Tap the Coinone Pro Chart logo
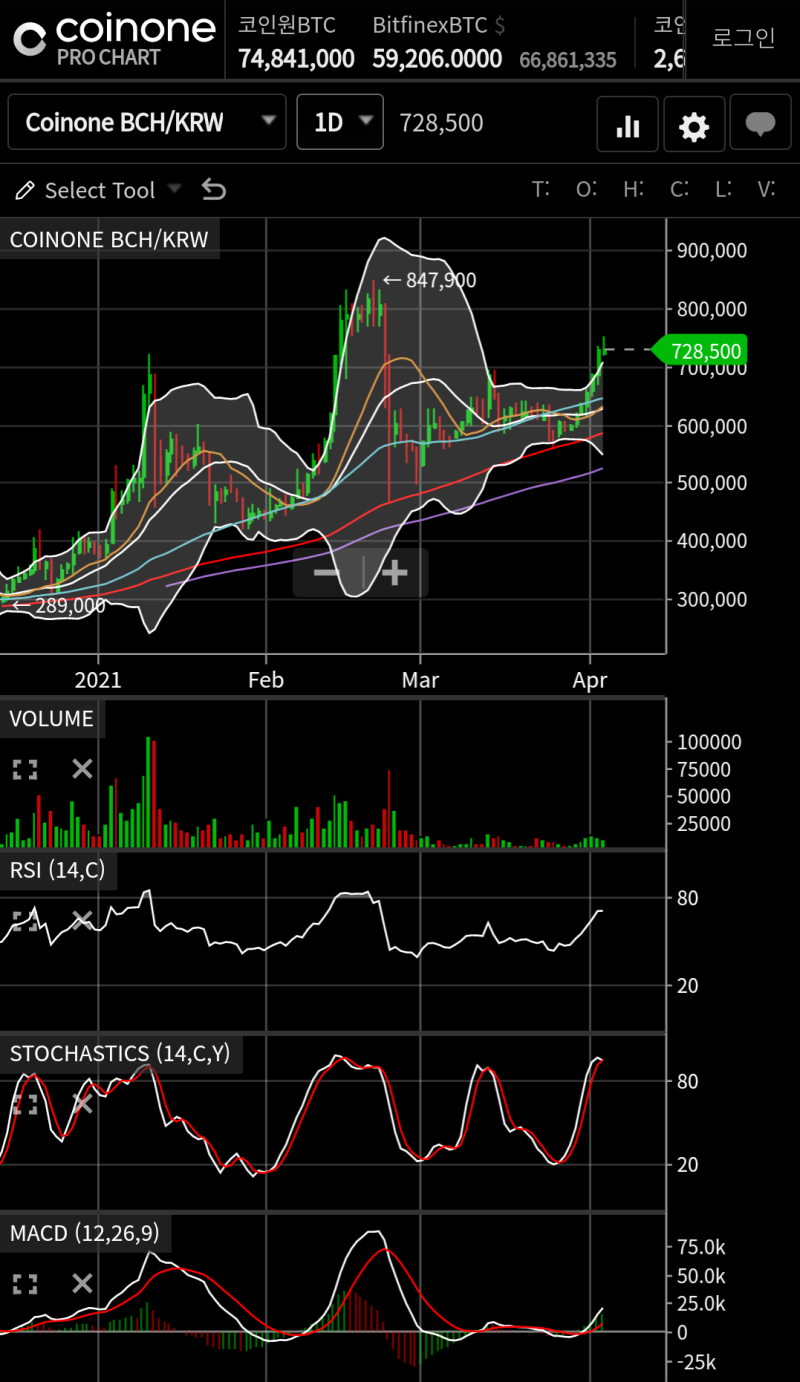Viewport: 800px width, 1382px height. tap(113, 40)
